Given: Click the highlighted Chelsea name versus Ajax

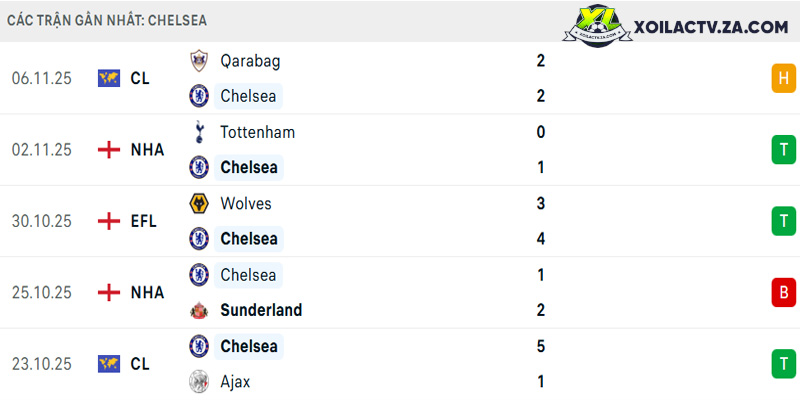Looking at the screenshot, I should pyautogui.click(x=249, y=346).
